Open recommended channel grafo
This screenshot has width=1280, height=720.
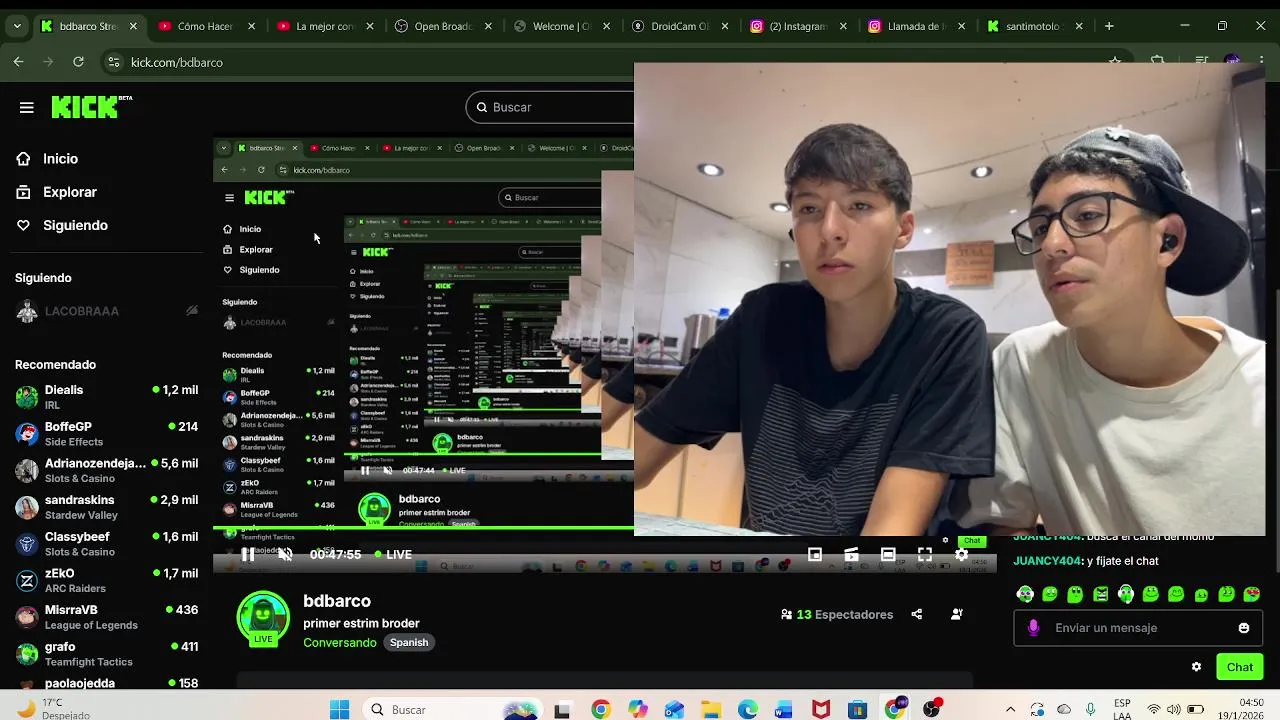pos(107,654)
